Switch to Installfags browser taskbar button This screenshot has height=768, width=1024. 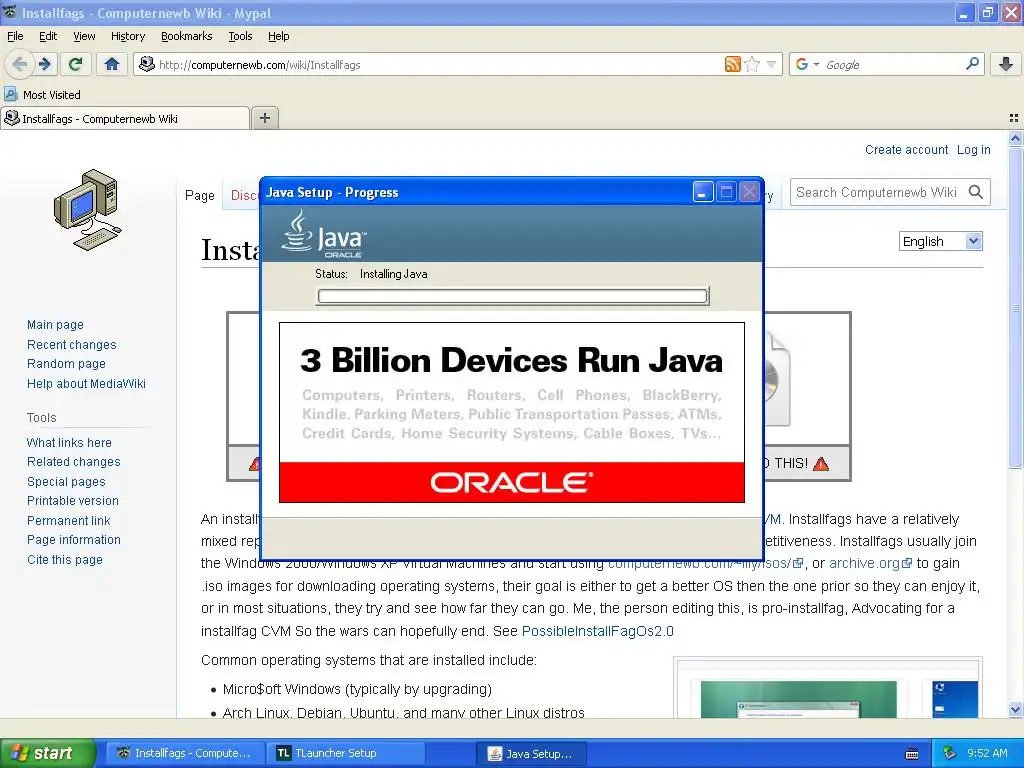coord(185,753)
